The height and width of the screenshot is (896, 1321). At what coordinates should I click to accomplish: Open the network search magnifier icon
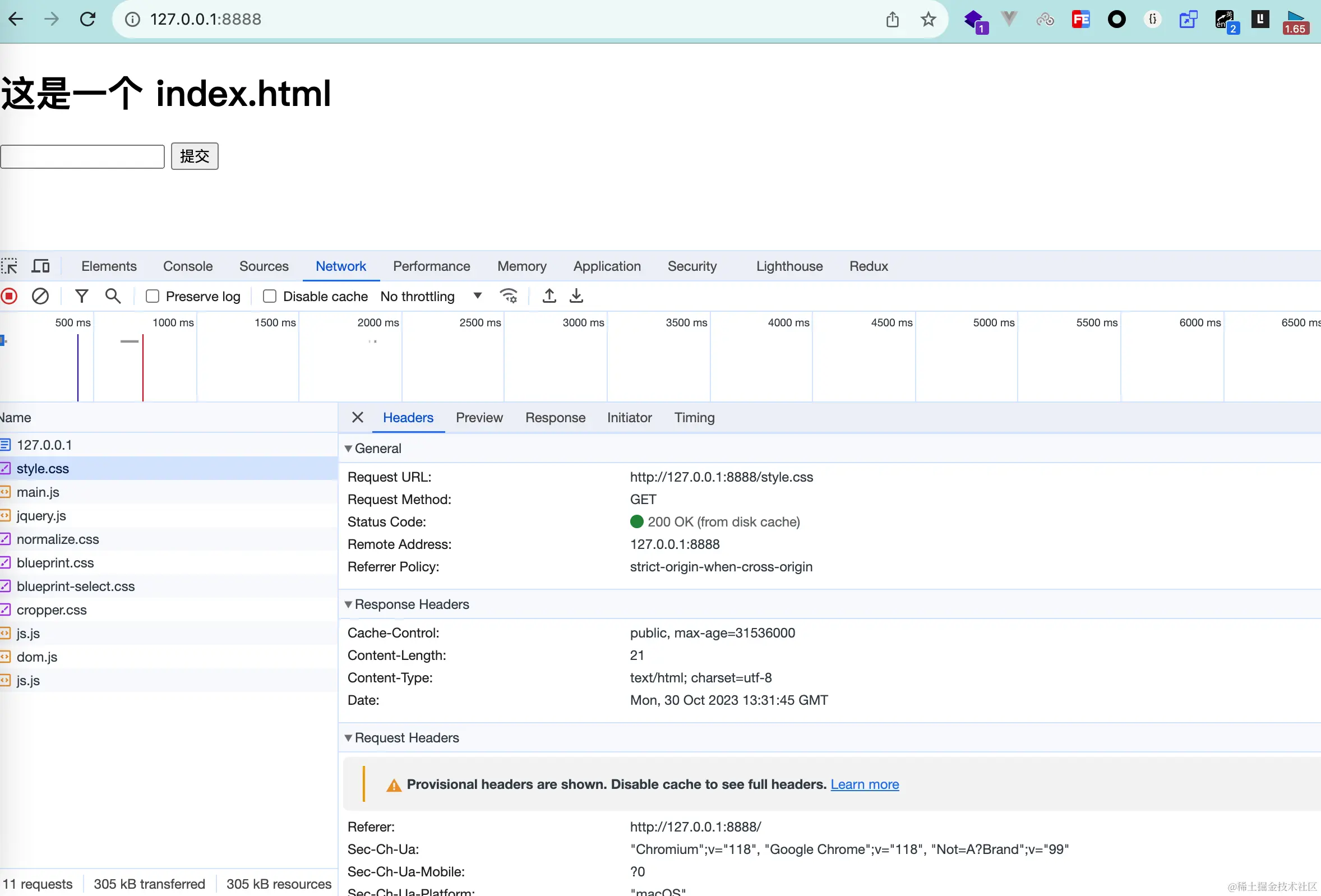113,296
